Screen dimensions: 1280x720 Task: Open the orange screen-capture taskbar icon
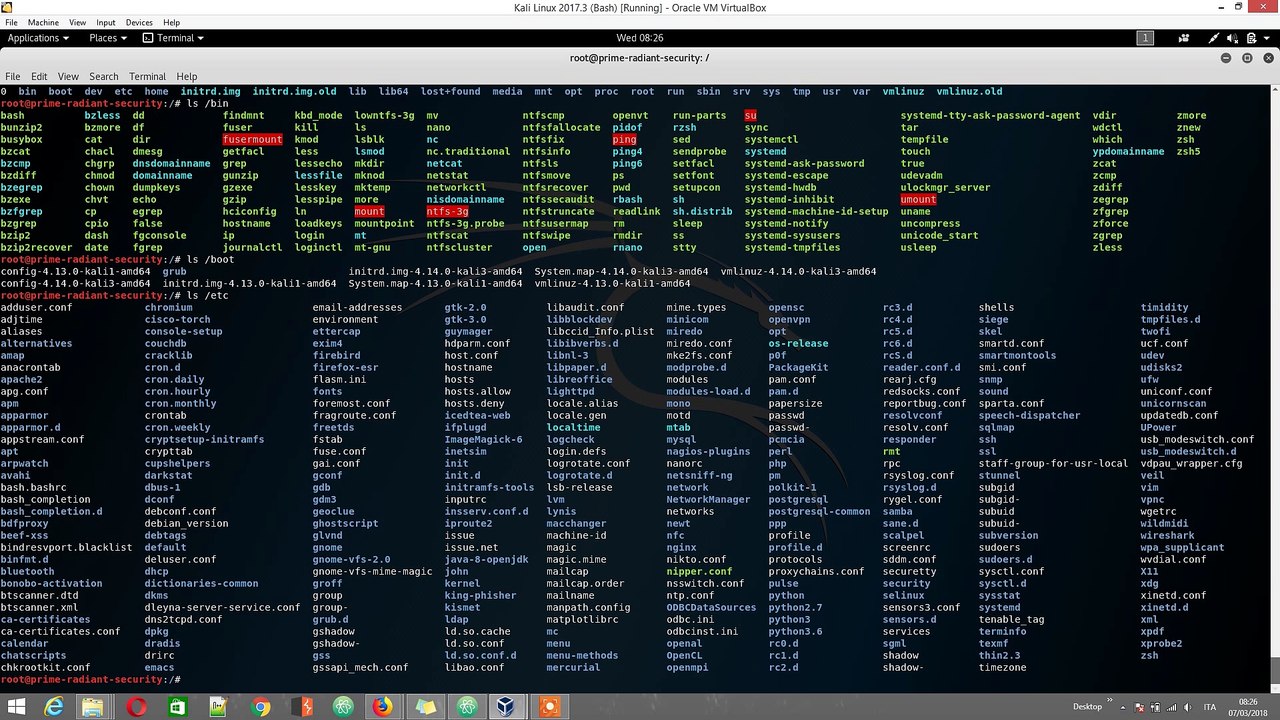tap(548, 707)
